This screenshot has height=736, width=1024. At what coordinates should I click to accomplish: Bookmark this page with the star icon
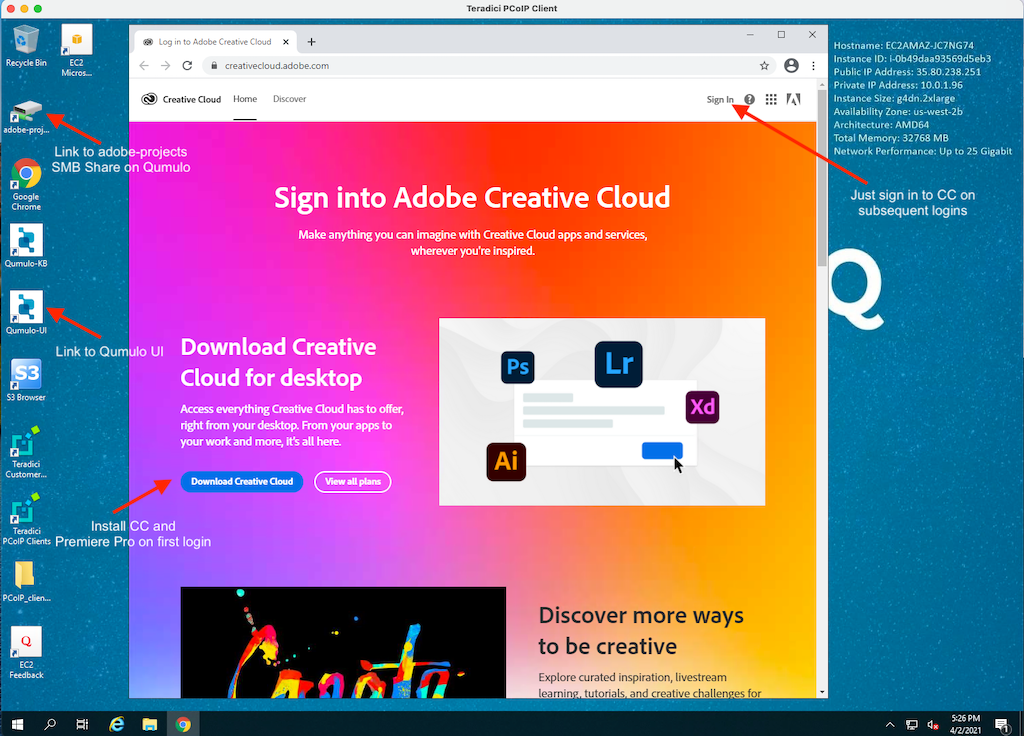click(x=764, y=65)
